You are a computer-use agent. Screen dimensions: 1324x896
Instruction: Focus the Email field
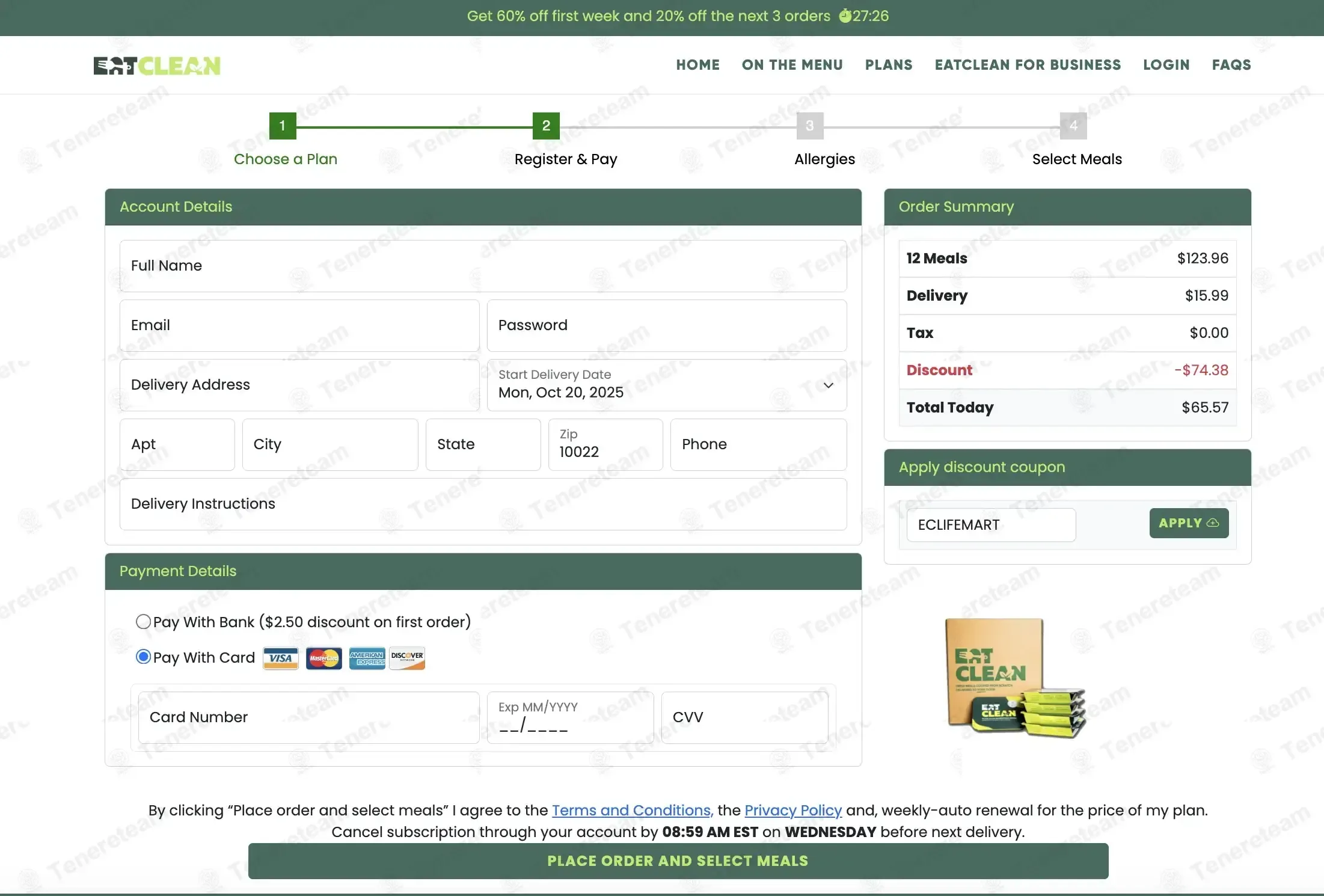[299, 325]
